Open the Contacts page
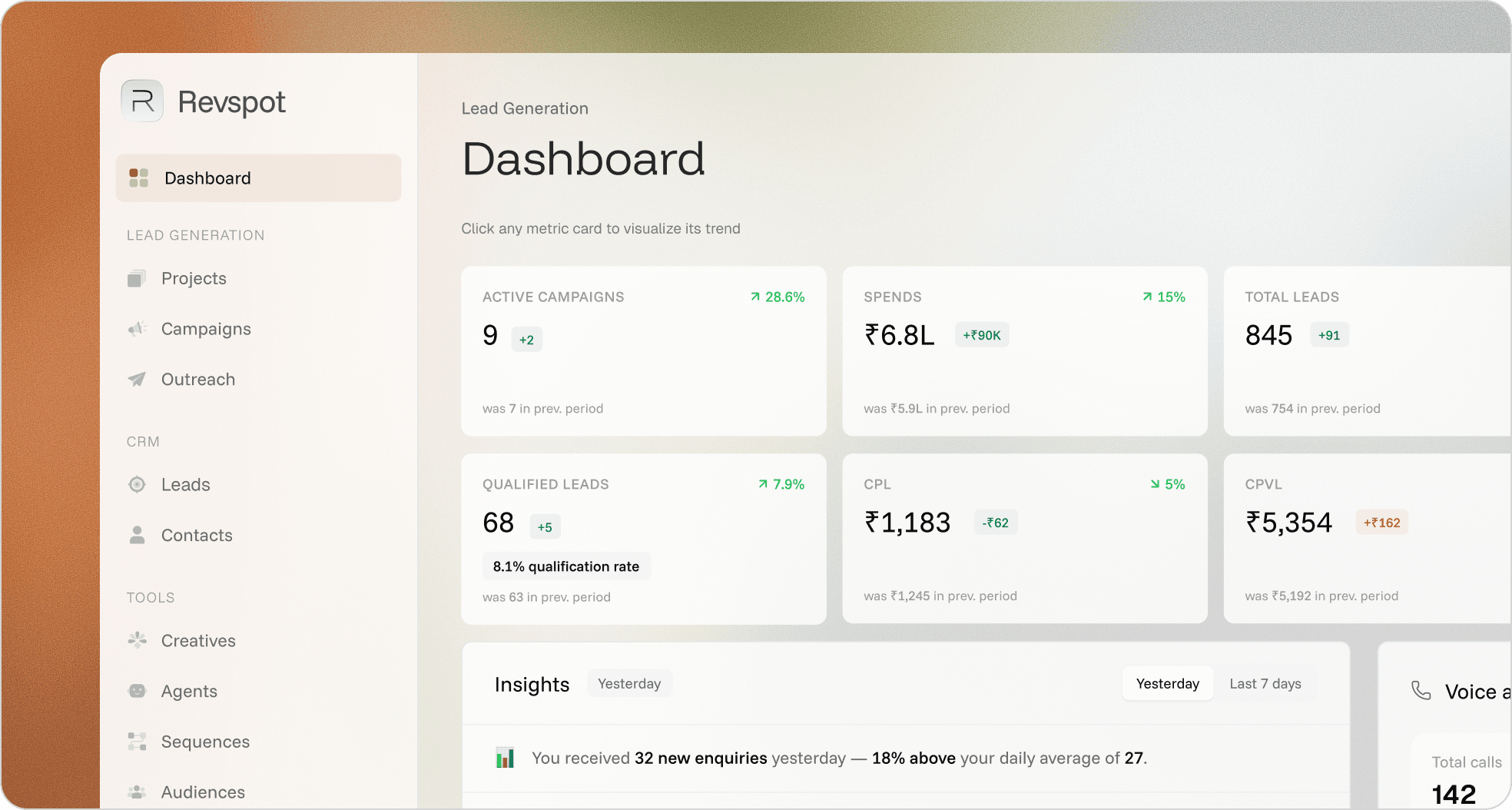 (197, 535)
